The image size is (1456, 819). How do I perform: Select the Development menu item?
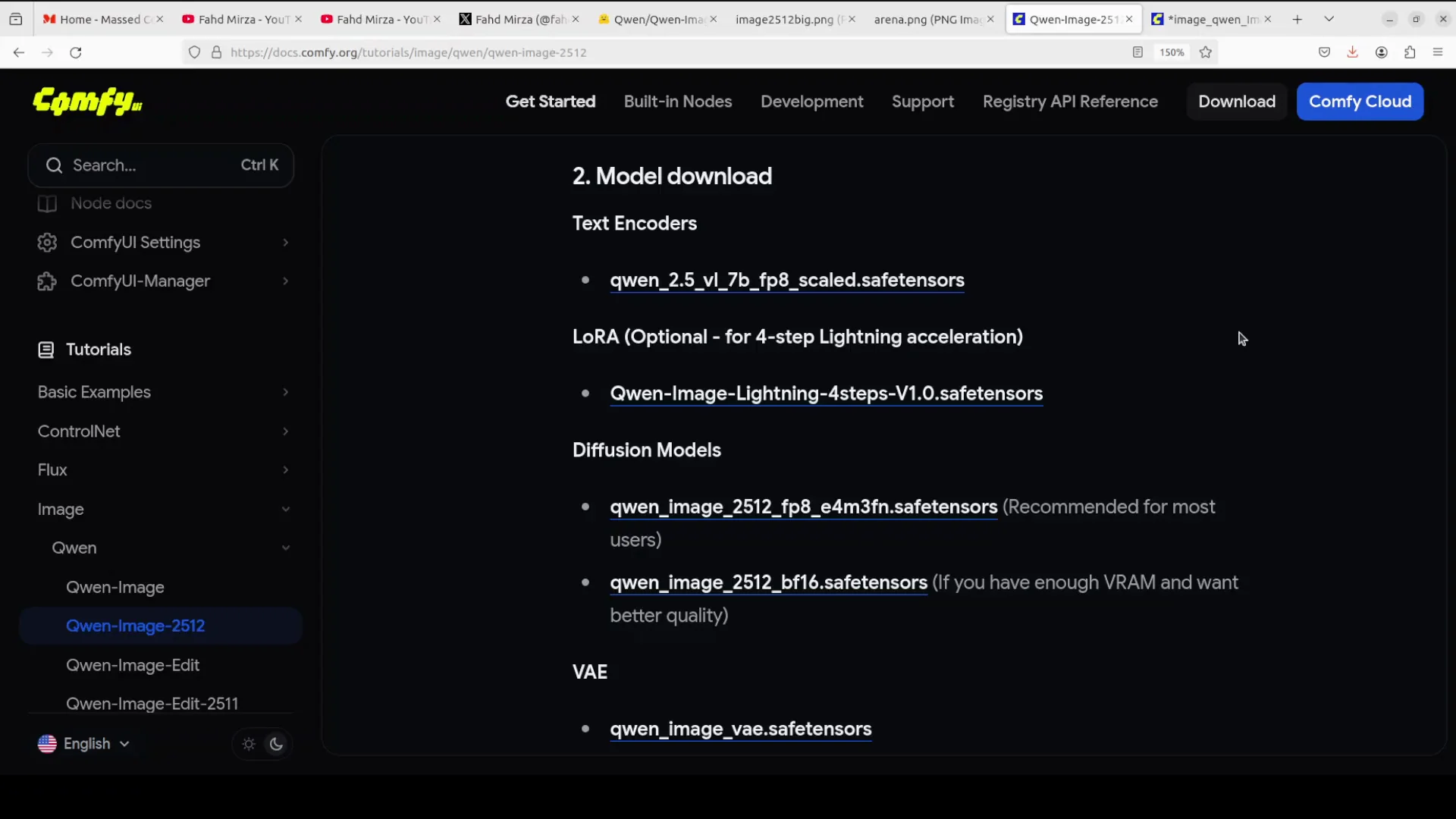click(811, 102)
